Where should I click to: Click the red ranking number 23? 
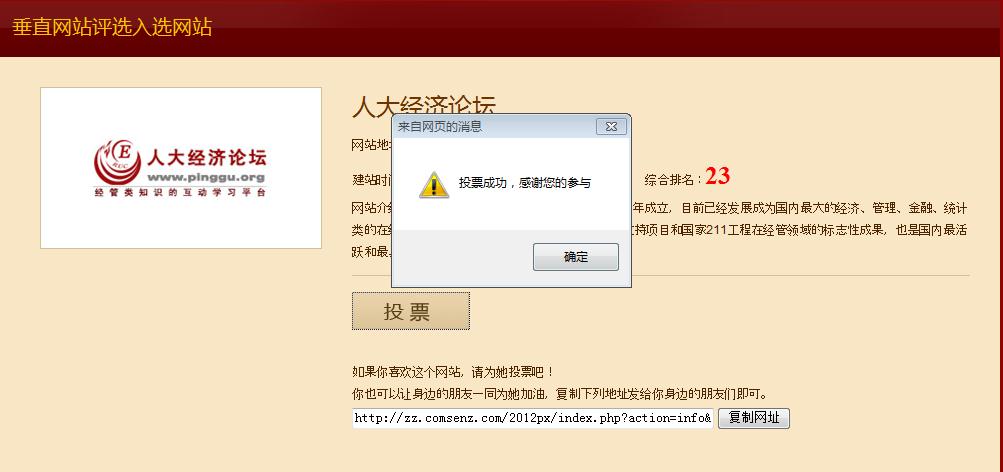click(718, 176)
